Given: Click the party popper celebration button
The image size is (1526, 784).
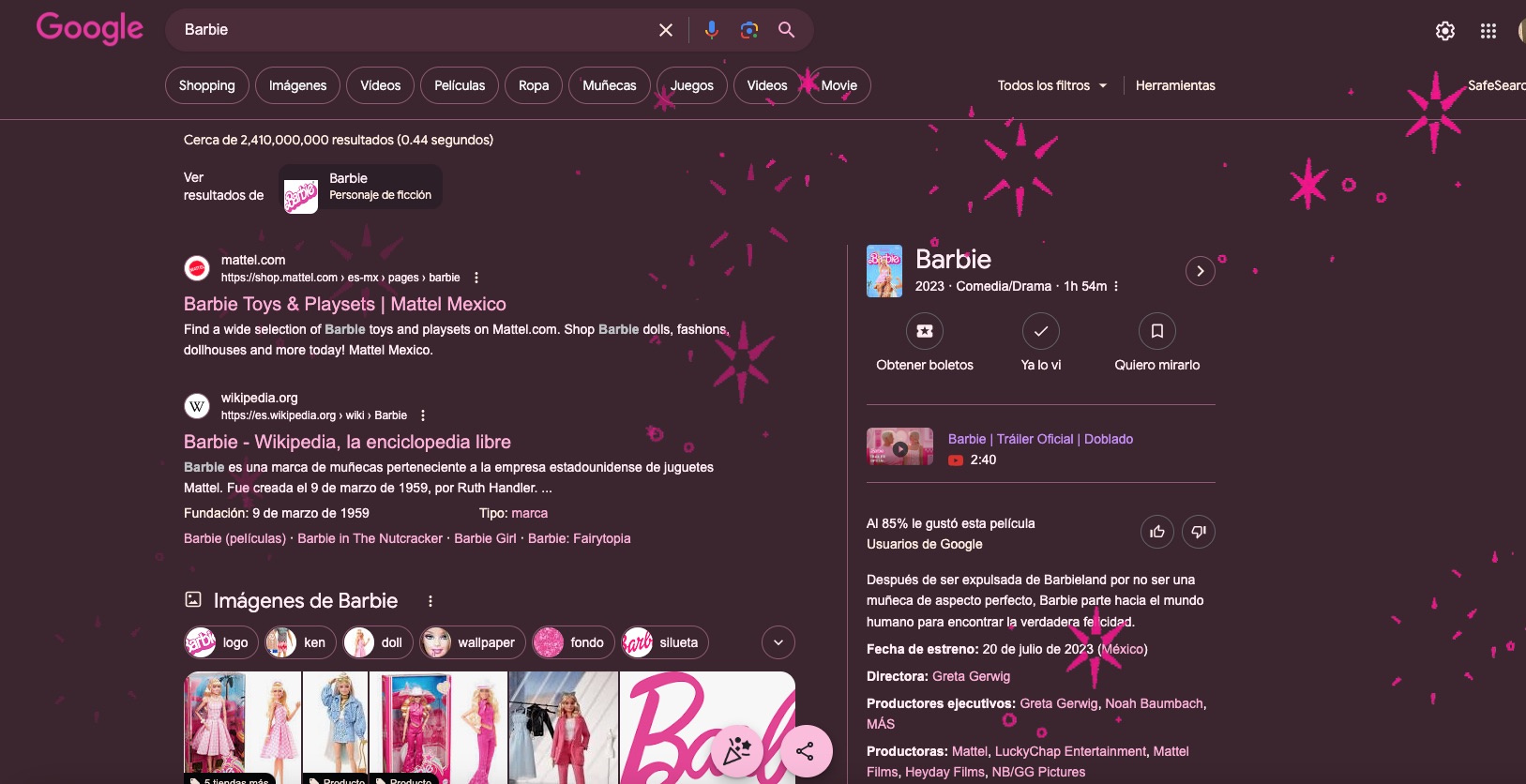Looking at the screenshot, I should [737, 750].
